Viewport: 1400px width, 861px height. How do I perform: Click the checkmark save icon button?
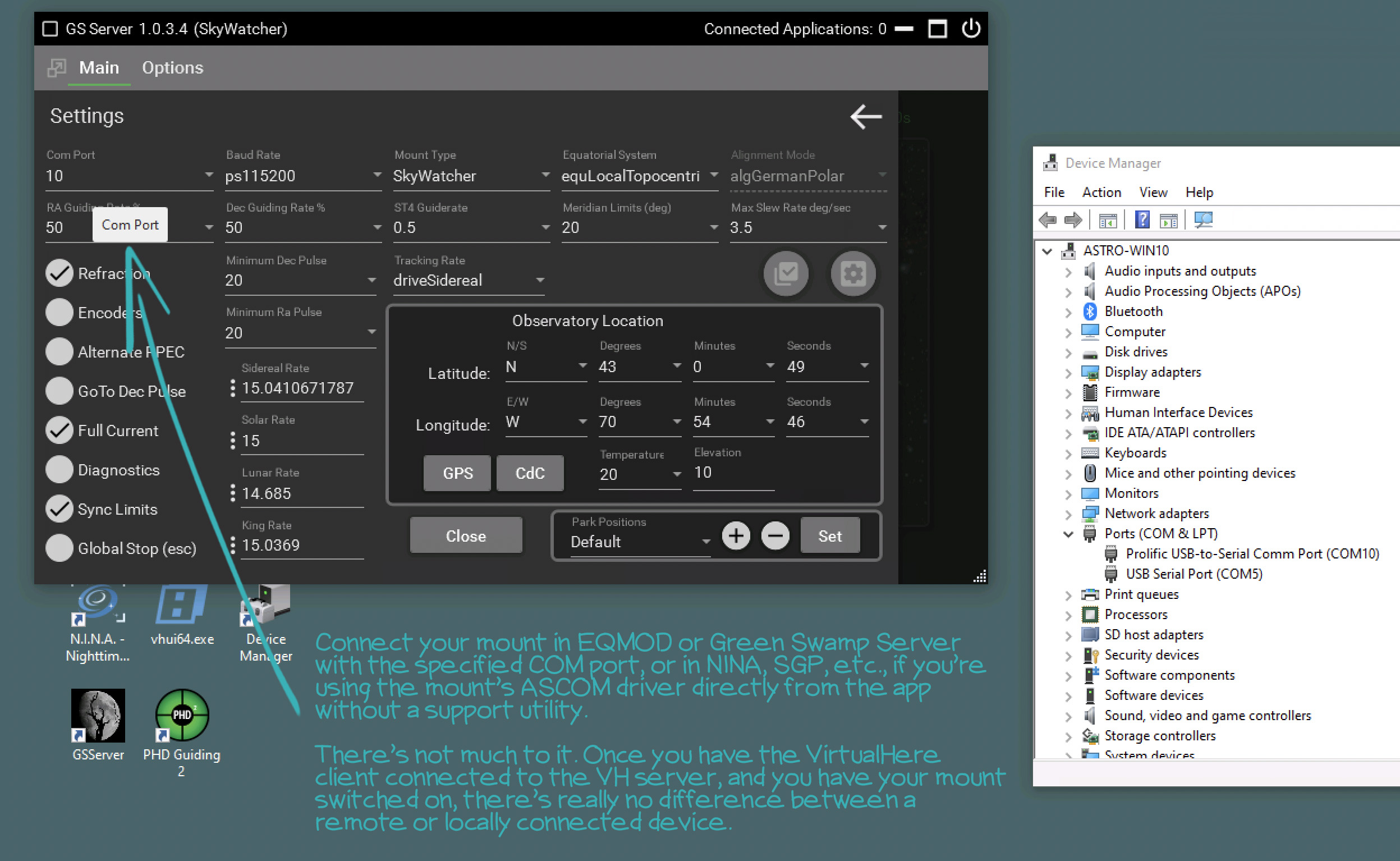786,274
